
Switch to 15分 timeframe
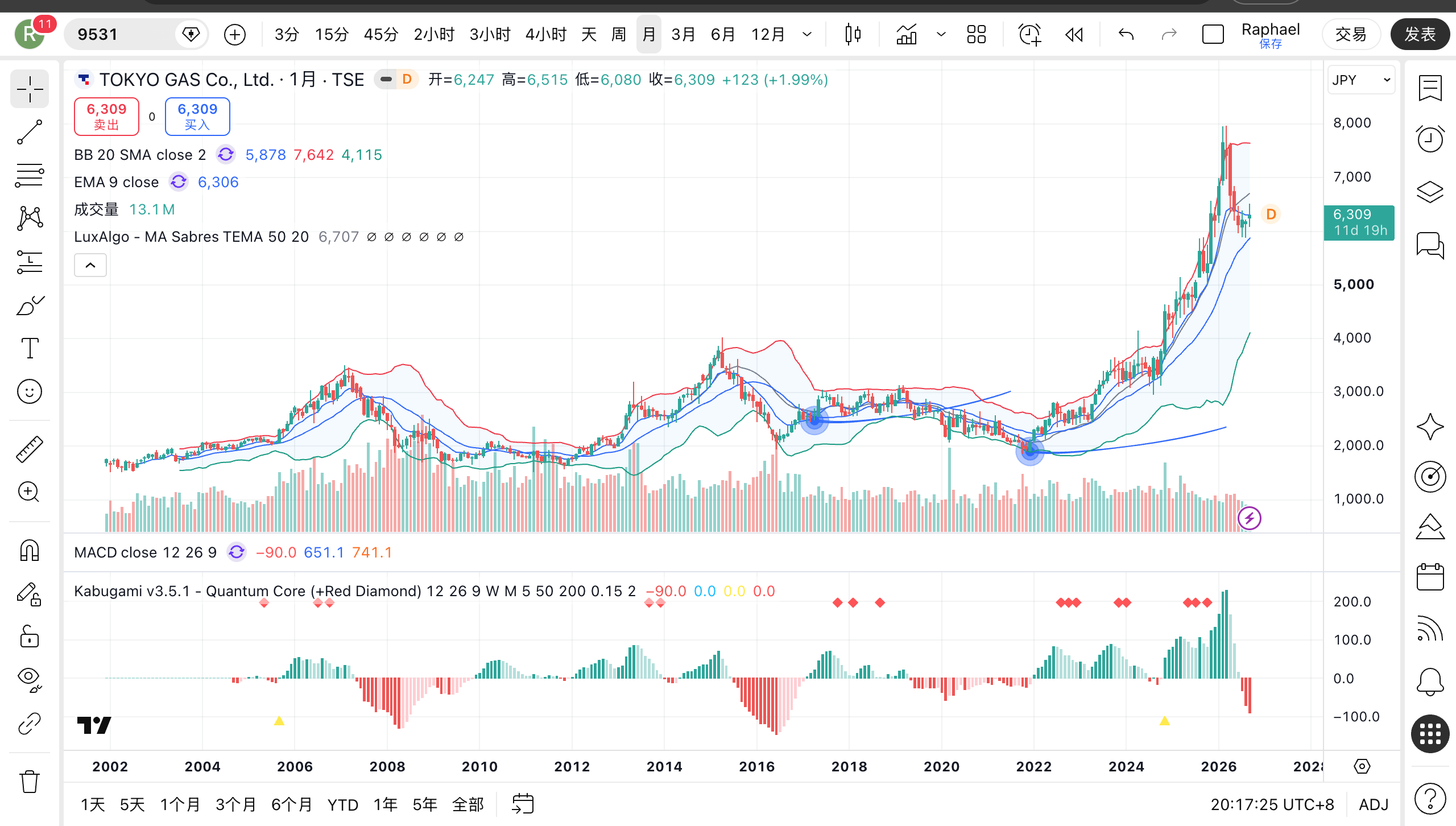click(332, 34)
